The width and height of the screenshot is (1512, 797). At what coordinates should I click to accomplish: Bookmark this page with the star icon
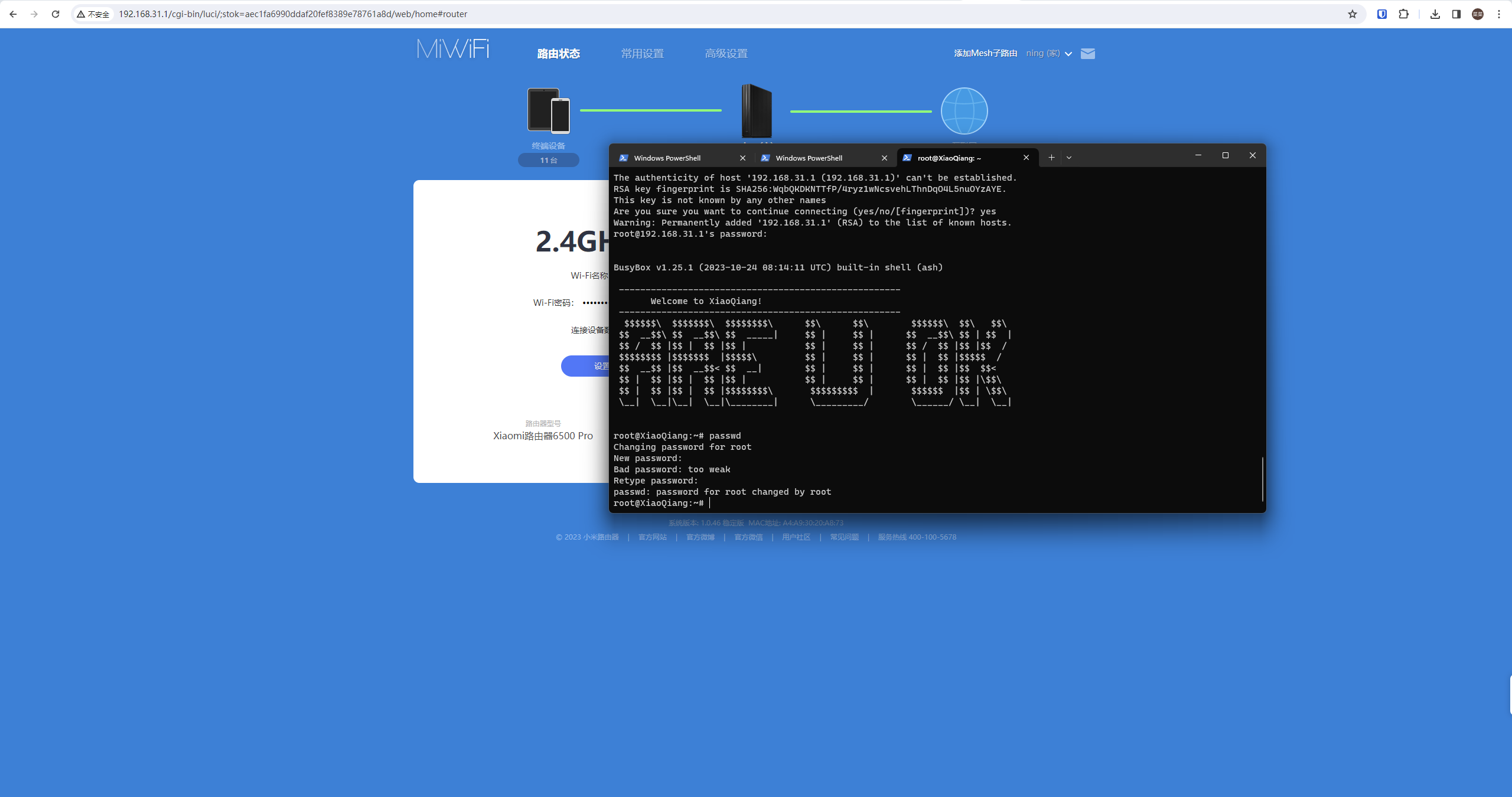click(1352, 14)
